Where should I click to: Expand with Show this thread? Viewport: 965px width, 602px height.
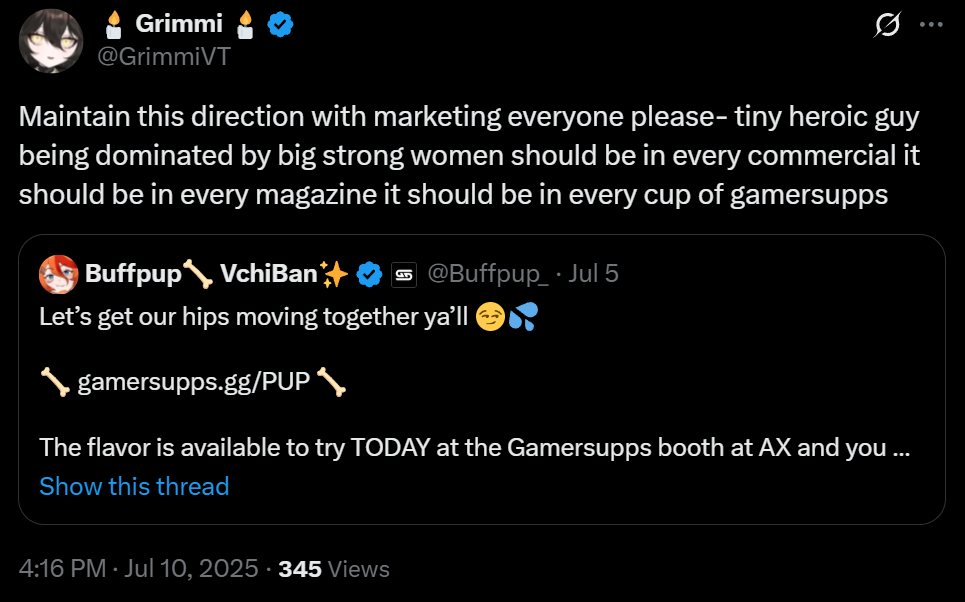pyautogui.click(x=134, y=486)
